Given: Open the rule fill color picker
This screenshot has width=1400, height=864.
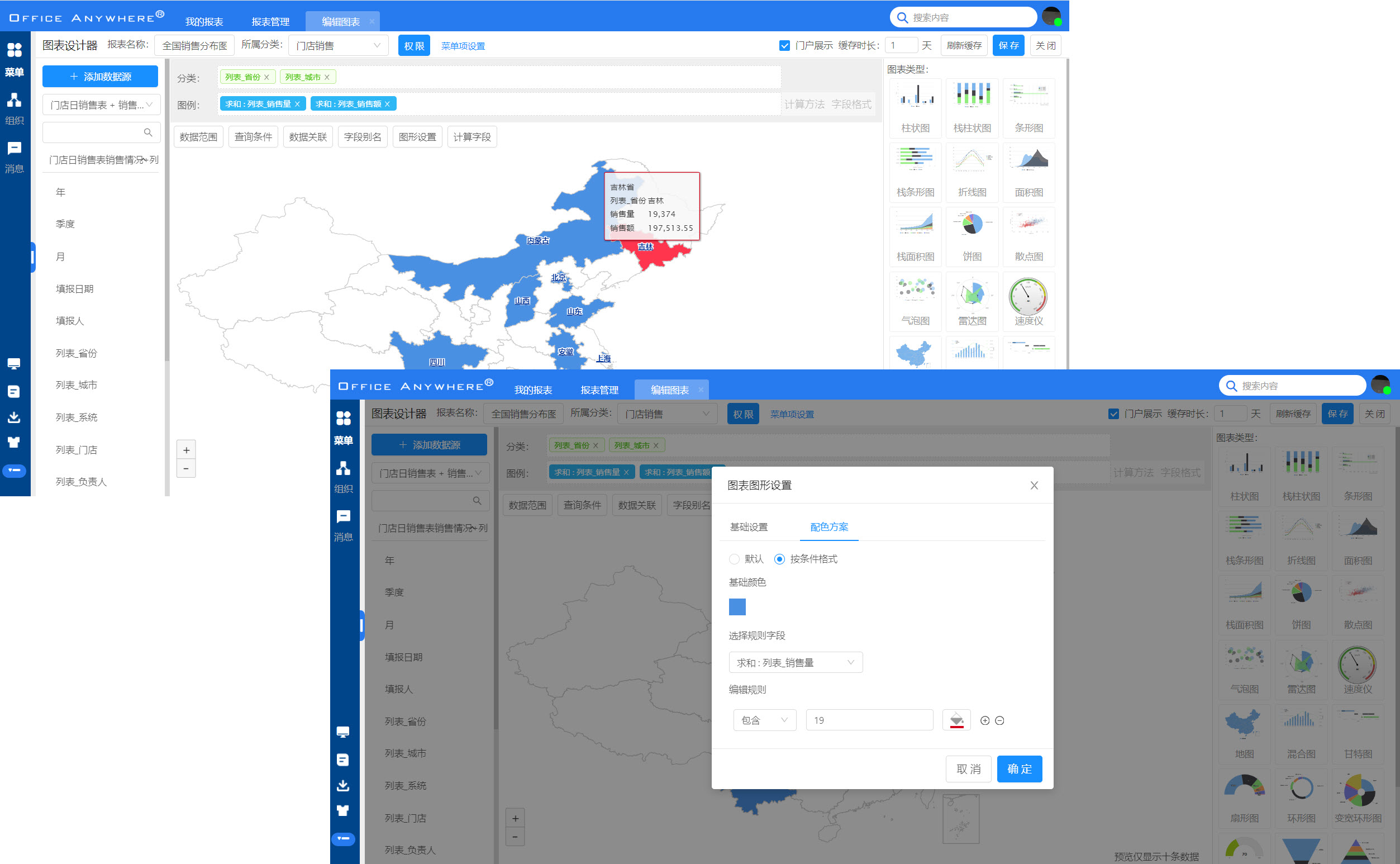Looking at the screenshot, I should 956,720.
